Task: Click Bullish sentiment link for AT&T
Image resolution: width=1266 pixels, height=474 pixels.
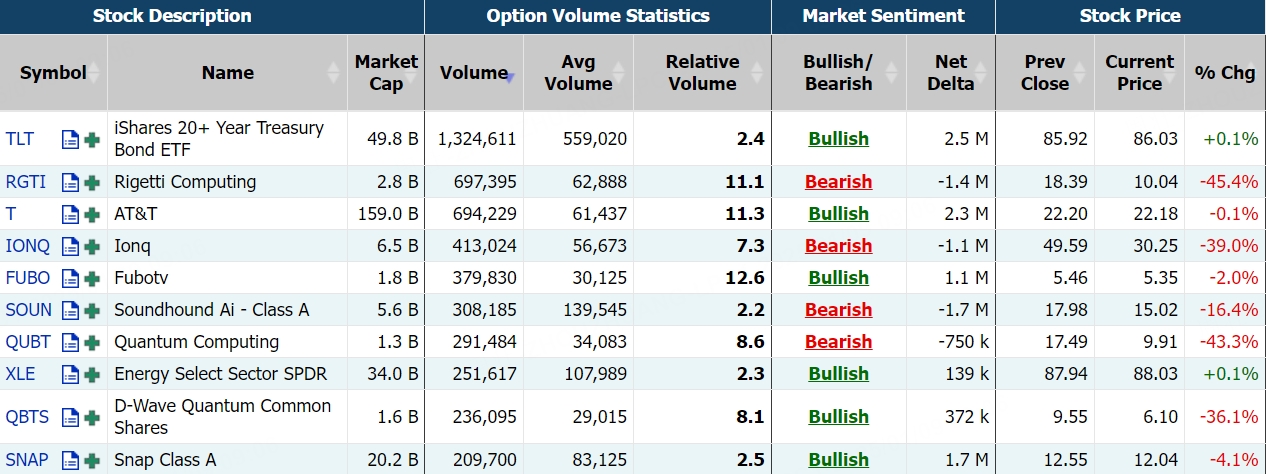Action: (x=838, y=214)
